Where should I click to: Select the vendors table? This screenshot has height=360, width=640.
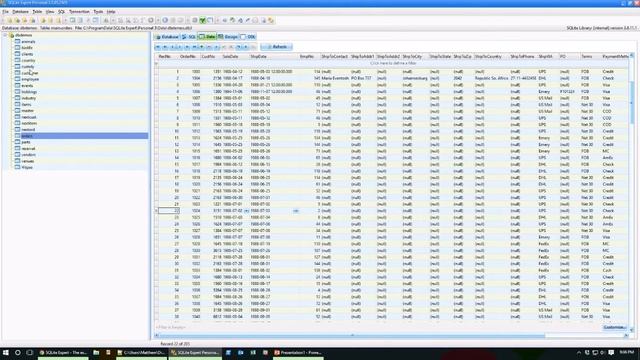click(x=28, y=155)
